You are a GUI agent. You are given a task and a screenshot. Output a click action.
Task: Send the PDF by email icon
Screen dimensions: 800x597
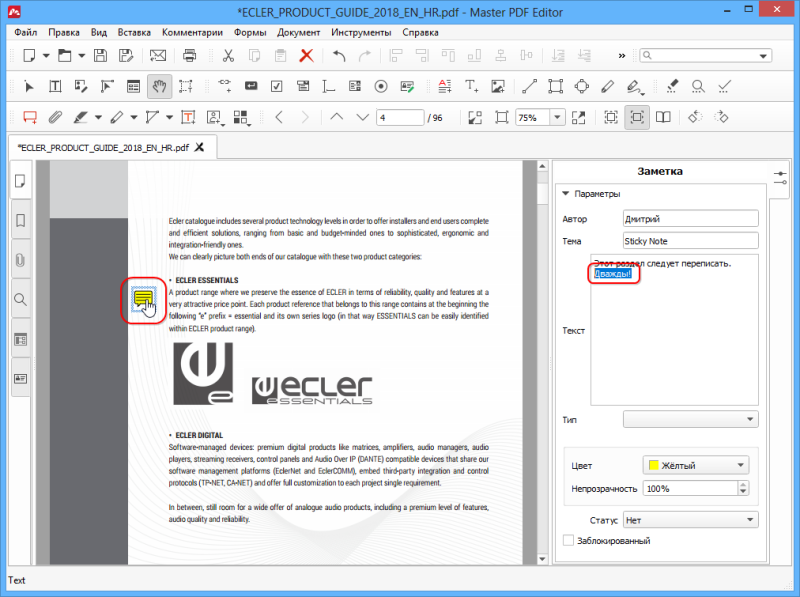click(158, 55)
